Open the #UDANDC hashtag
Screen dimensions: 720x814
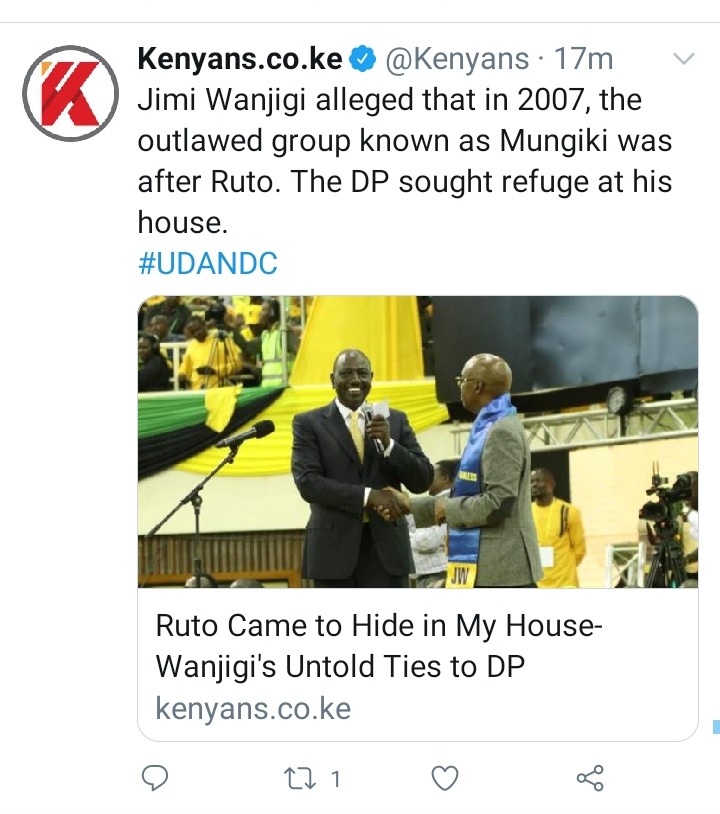[x=208, y=263]
